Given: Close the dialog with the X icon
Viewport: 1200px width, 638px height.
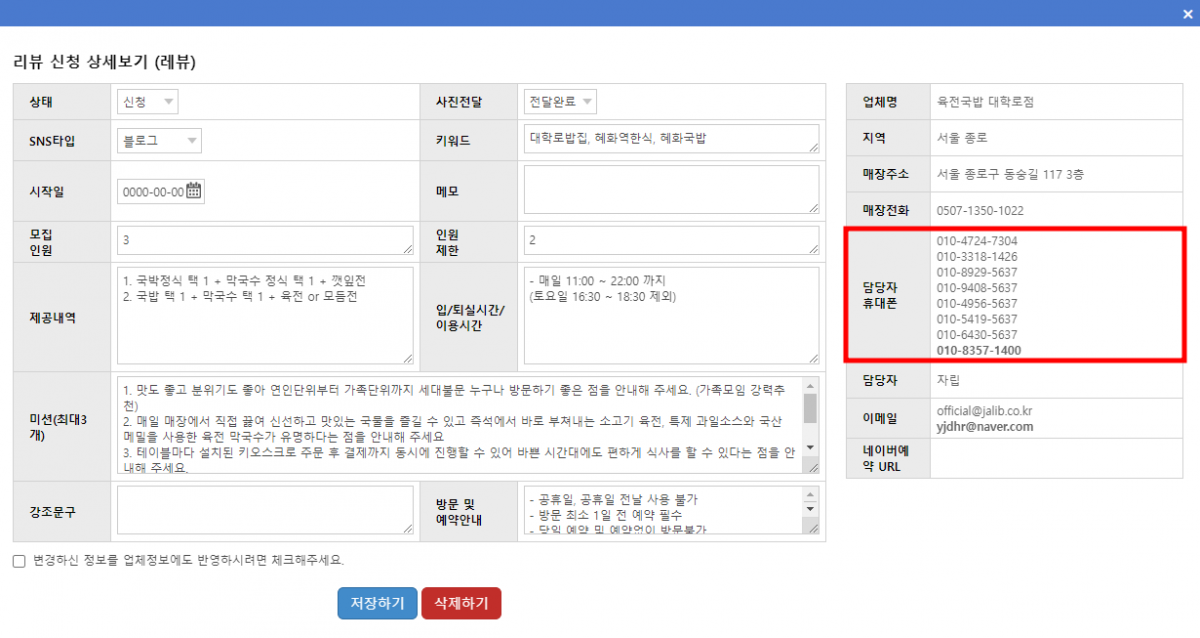Looking at the screenshot, I should [1186, 12].
